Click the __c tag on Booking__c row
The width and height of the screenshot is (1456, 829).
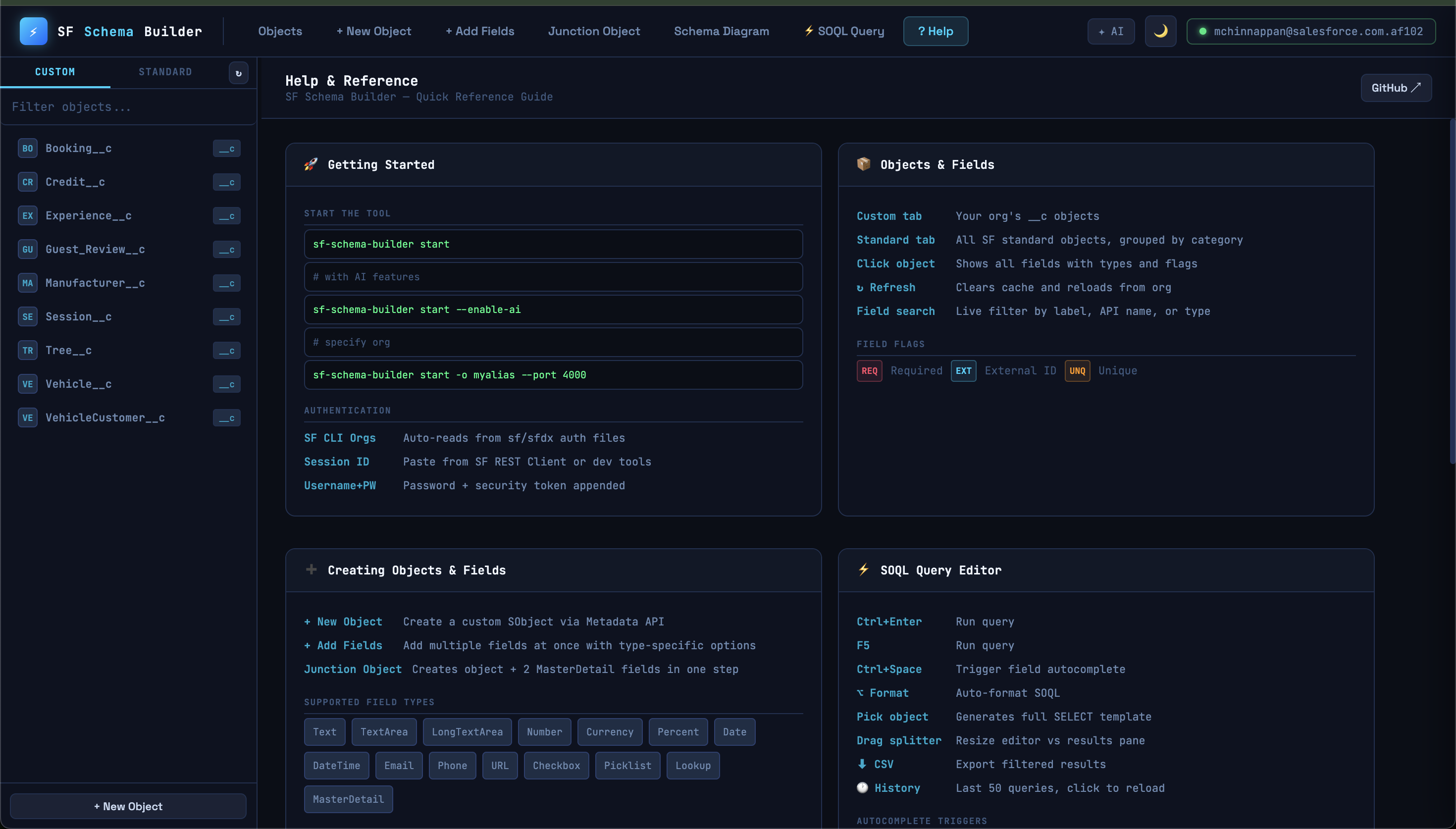[226, 149]
